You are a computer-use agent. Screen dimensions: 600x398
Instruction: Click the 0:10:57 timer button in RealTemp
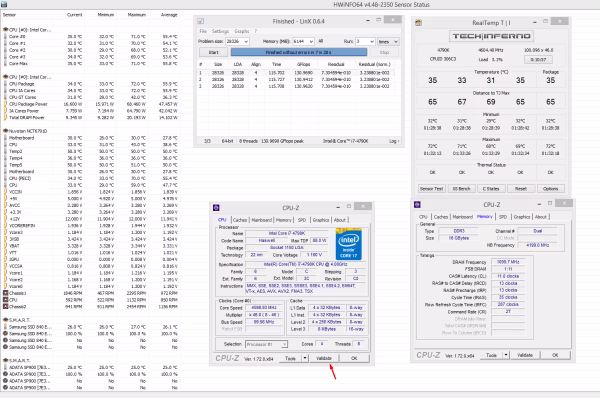click(538, 59)
